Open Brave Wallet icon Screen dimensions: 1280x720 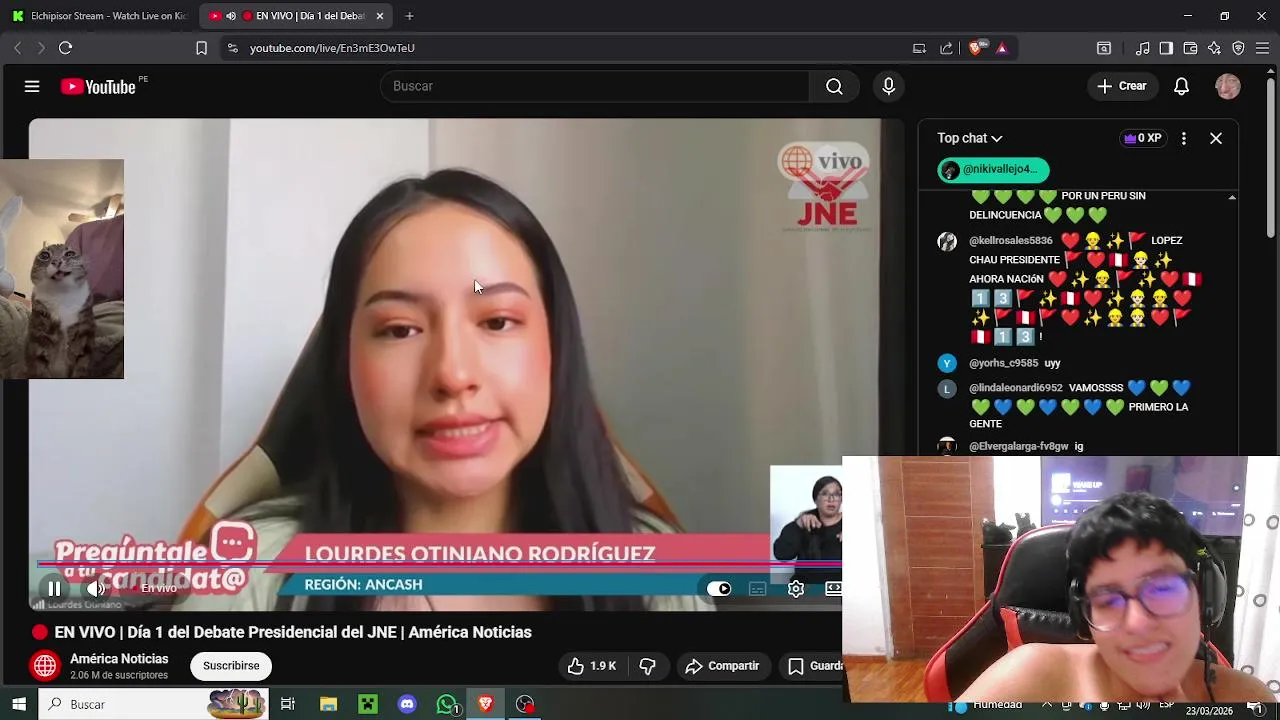(x=1190, y=48)
